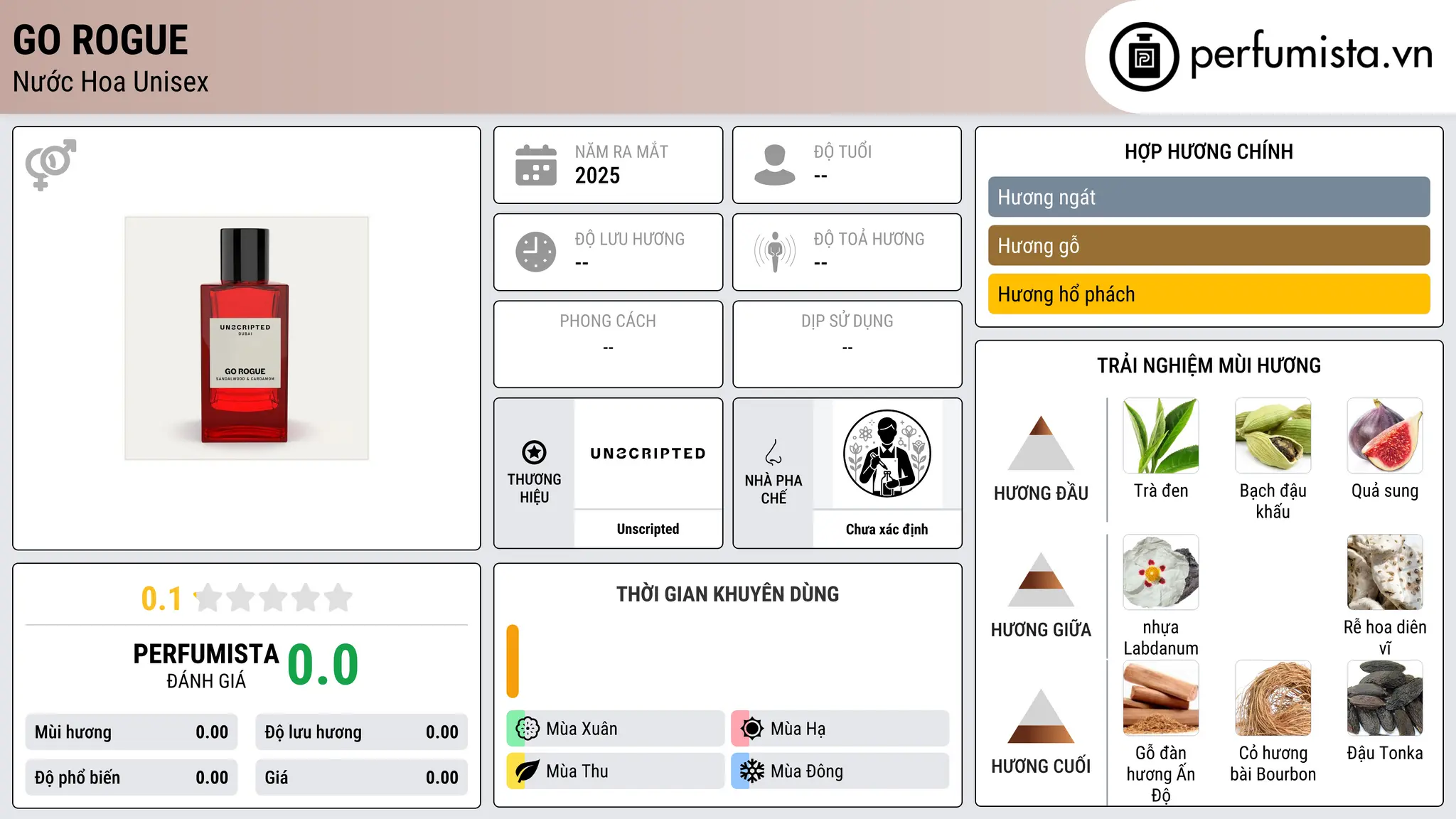Click the Hương Cuối pyramid icon

click(1041, 716)
